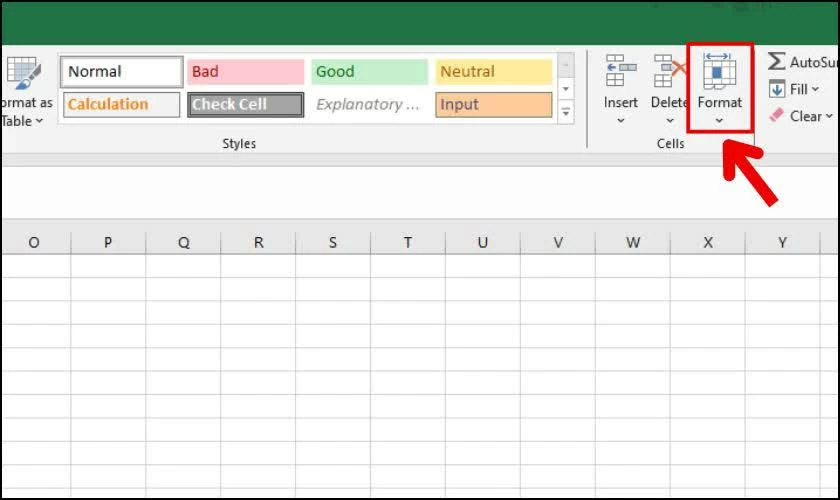Click the AutoSum sigma icon
The height and width of the screenshot is (500, 840).
point(776,62)
